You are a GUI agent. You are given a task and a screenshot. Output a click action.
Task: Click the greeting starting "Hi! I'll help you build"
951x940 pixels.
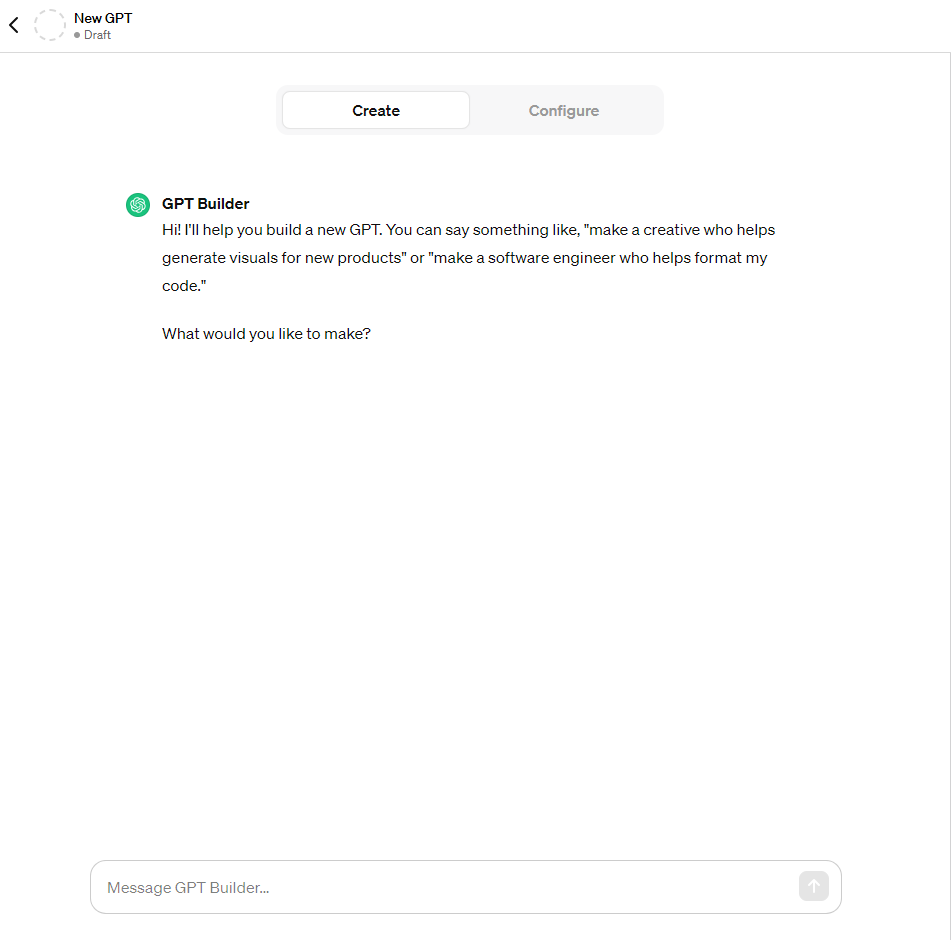click(468, 258)
